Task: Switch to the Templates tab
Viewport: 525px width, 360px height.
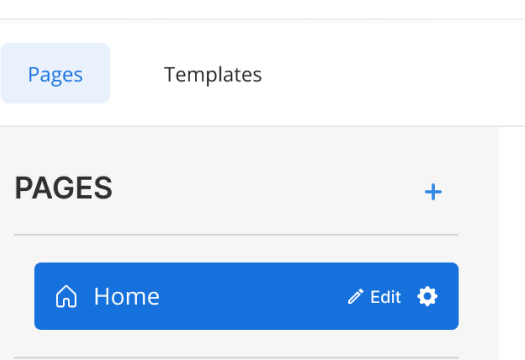Action: click(x=213, y=74)
